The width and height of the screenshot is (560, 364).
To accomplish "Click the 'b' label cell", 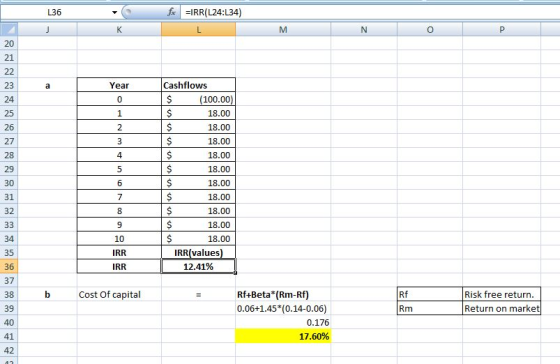I will click(x=48, y=294).
